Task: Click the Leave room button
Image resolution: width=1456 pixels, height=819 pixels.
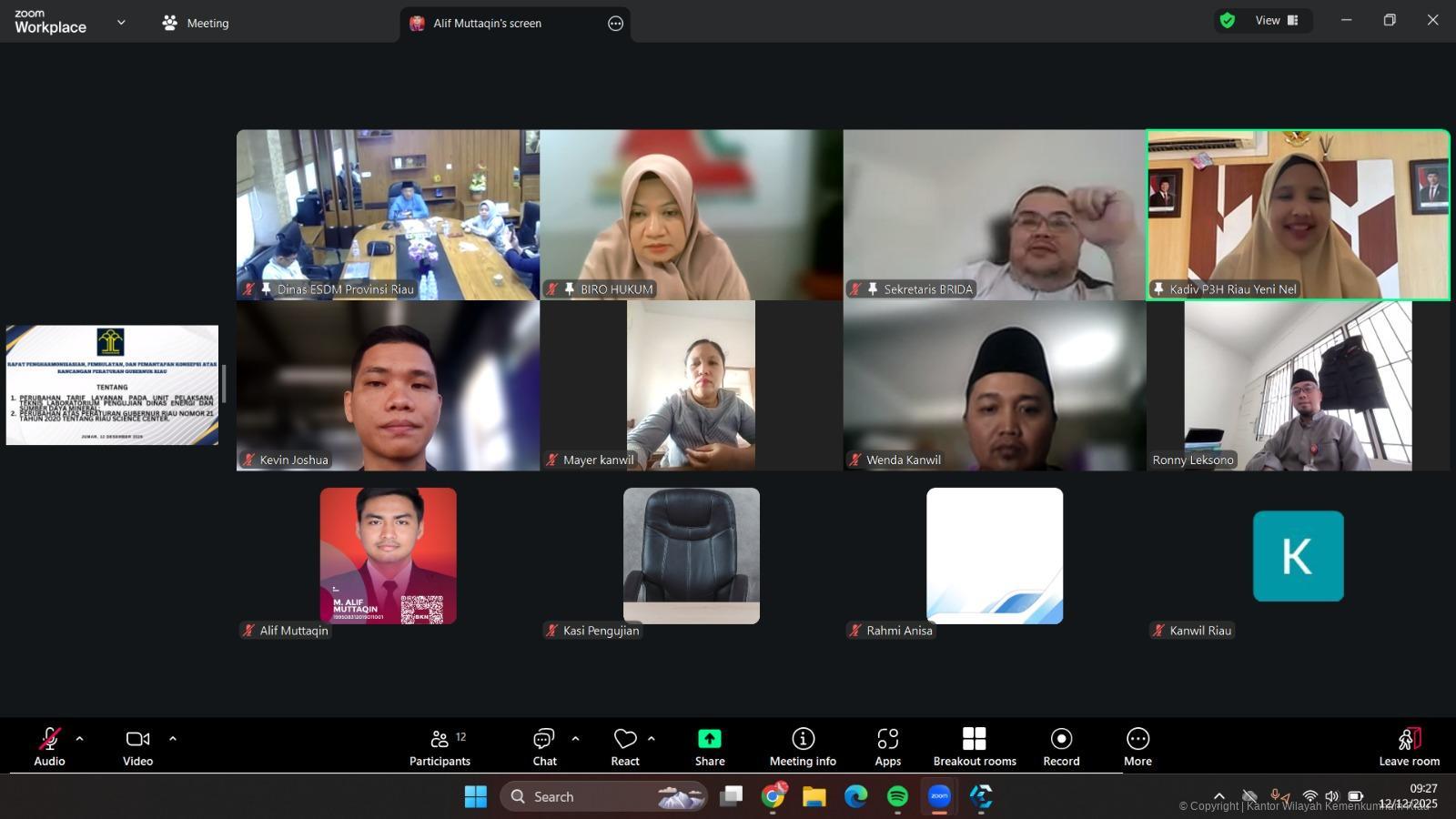Action: pyautogui.click(x=1409, y=746)
